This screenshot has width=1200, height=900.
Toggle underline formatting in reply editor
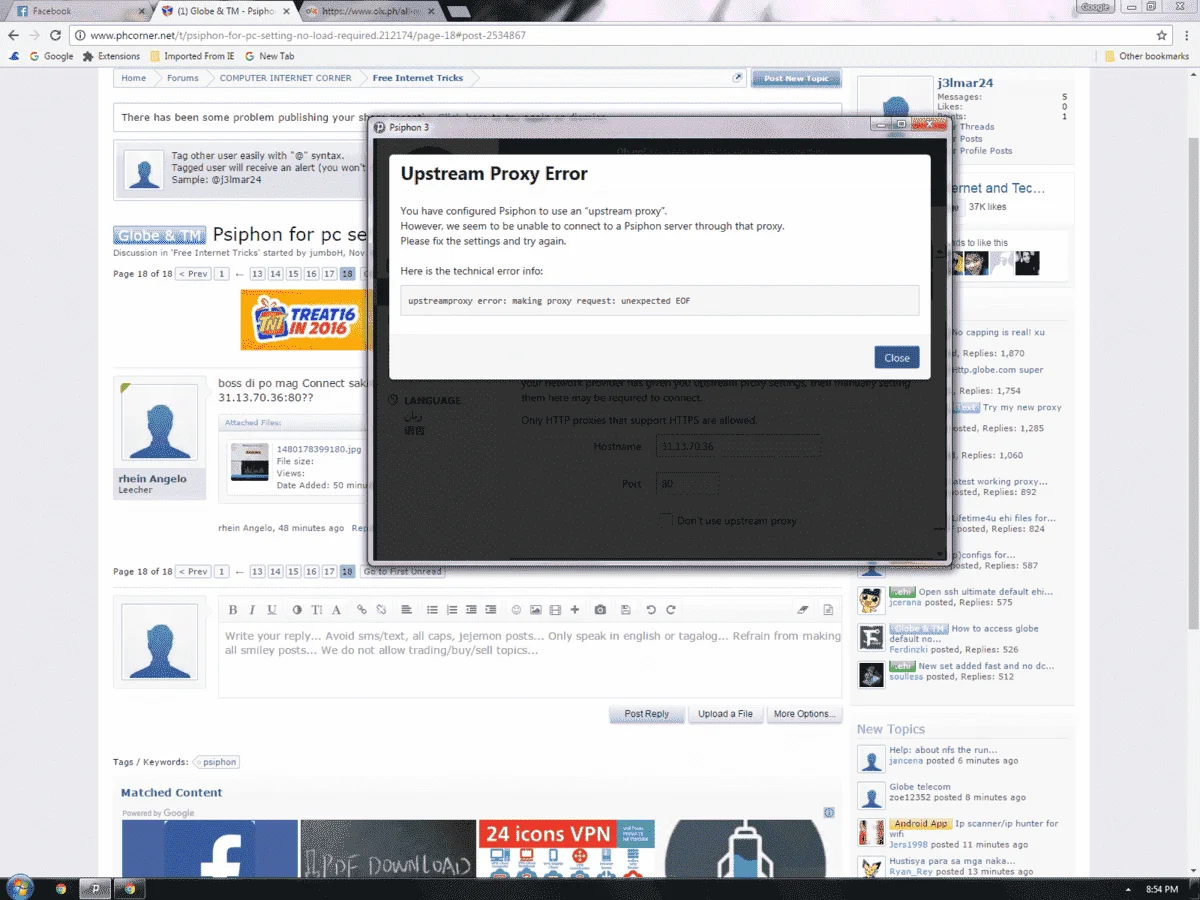(x=271, y=610)
